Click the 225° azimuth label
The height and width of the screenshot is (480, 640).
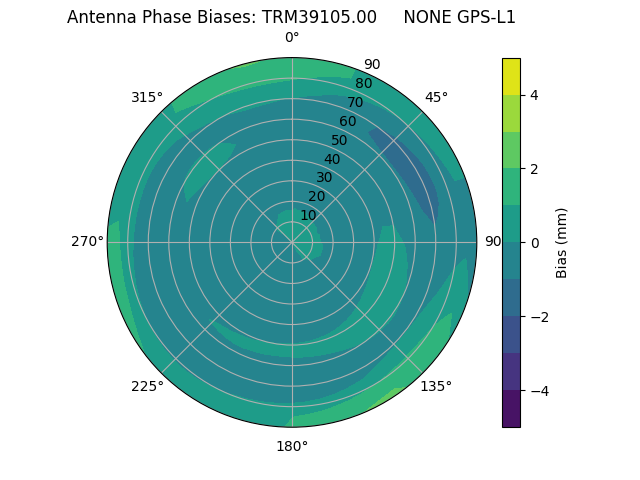(x=147, y=387)
